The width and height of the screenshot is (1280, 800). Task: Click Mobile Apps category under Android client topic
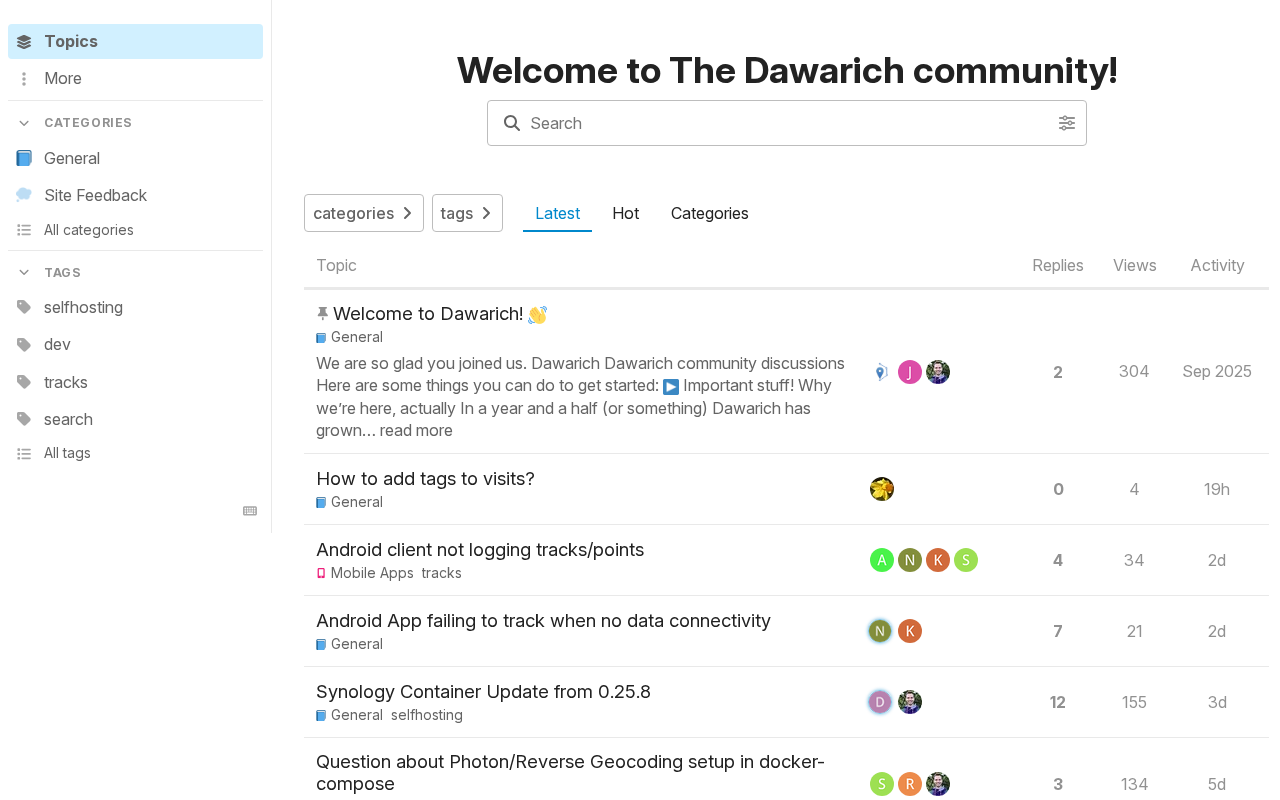365,573
